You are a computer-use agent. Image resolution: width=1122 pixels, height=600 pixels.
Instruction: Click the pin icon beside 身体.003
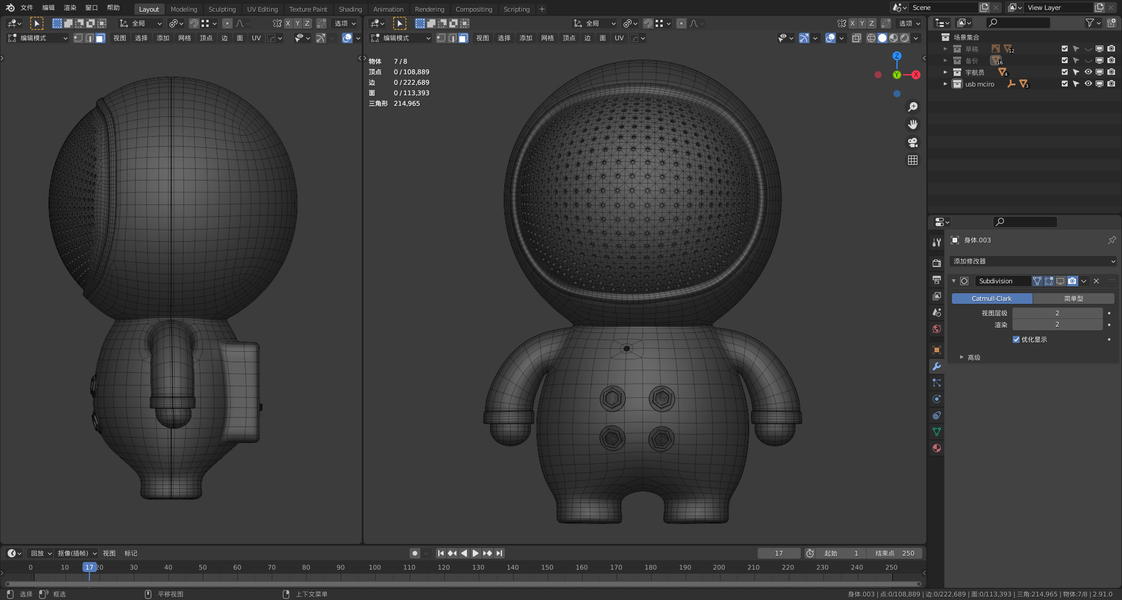[x=1111, y=240]
